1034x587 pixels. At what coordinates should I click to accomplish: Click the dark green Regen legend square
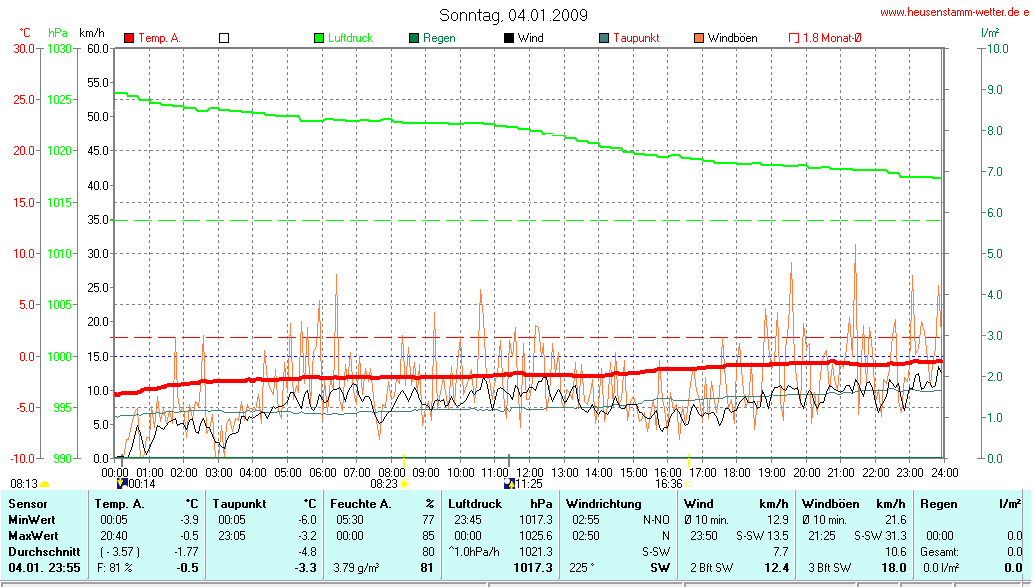[414, 38]
